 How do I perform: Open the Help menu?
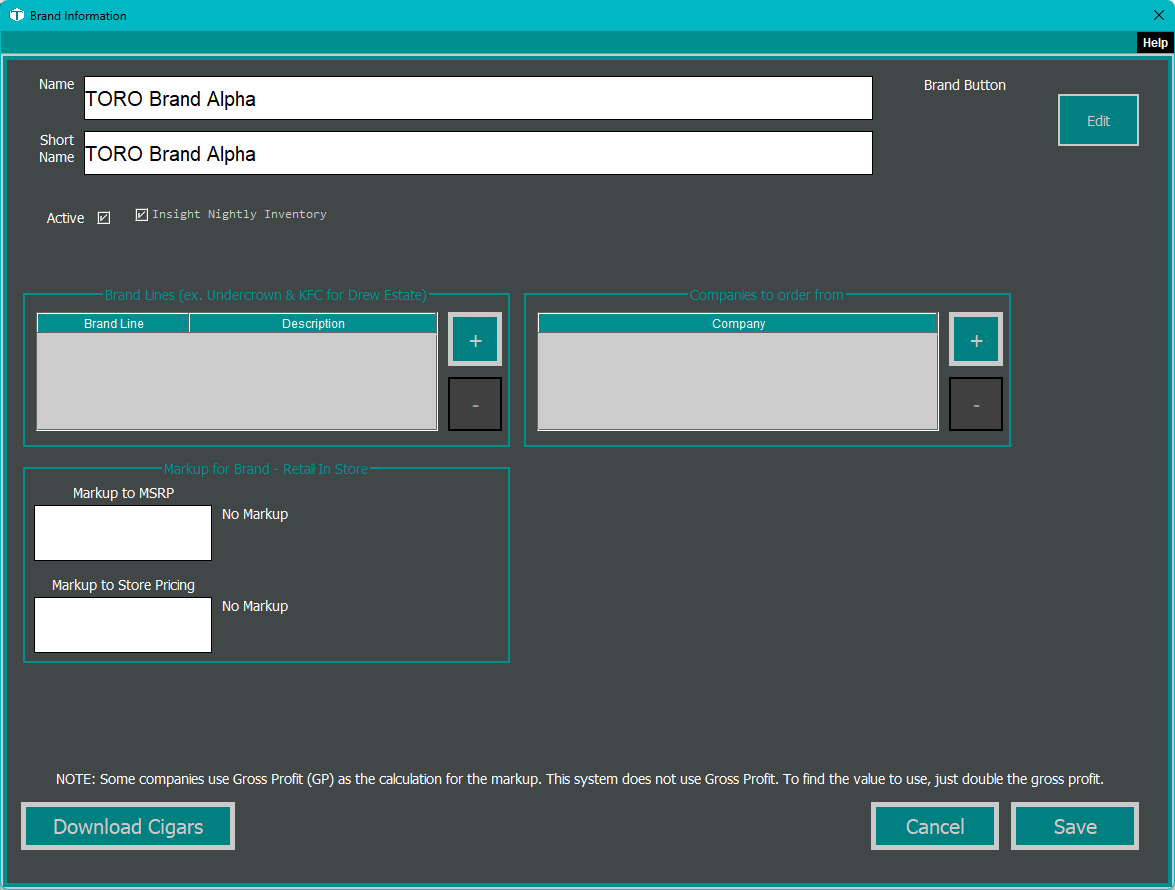(x=1155, y=43)
